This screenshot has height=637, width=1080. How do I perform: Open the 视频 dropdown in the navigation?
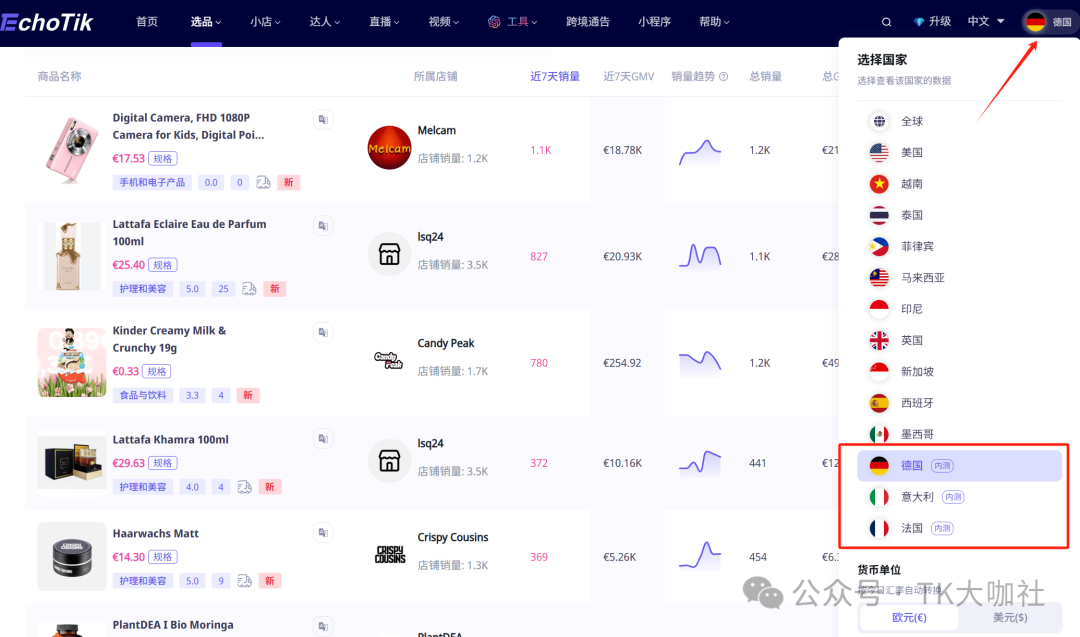[441, 20]
